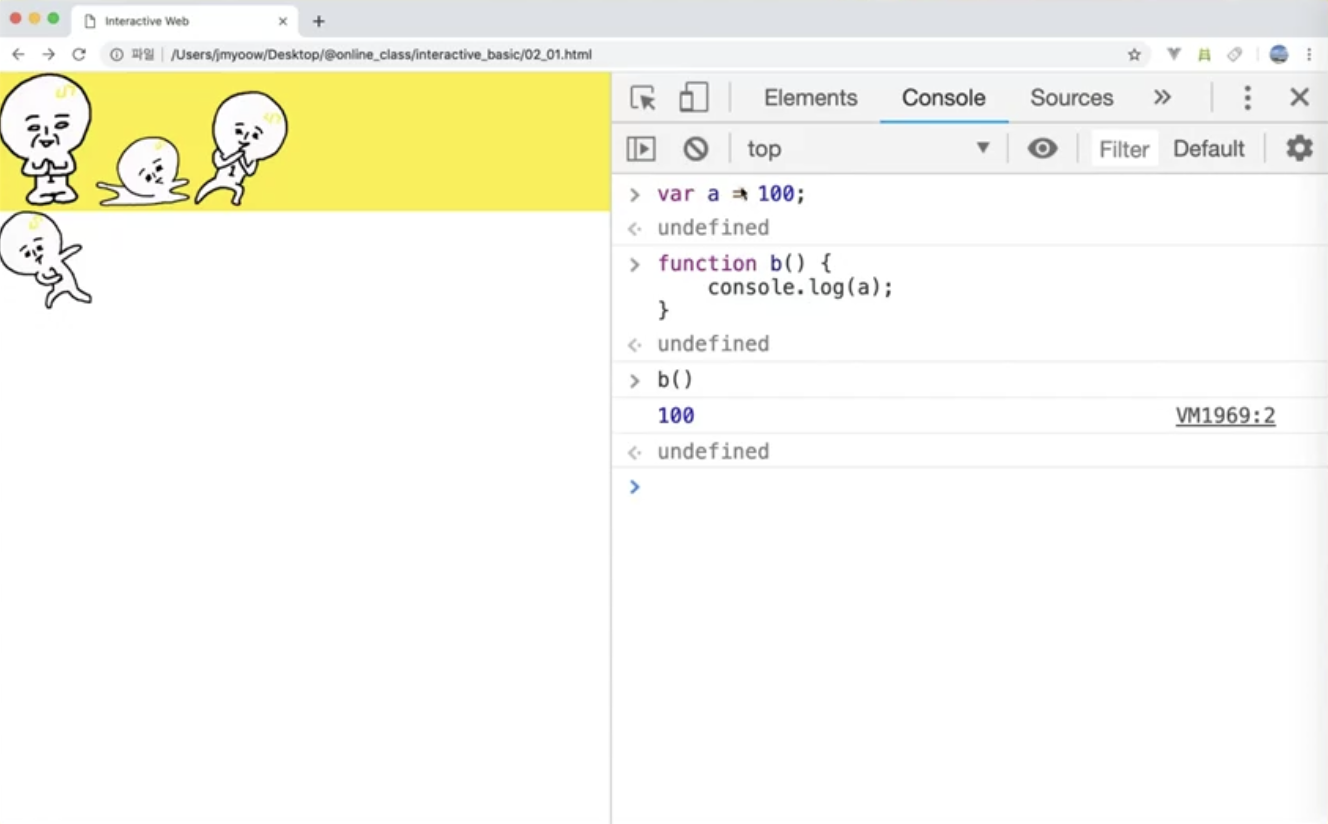Click the walking character in yellow banner
Image resolution: width=1328 pixels, height=824 pixels.
pyautogui.click(x=241, y=148)
